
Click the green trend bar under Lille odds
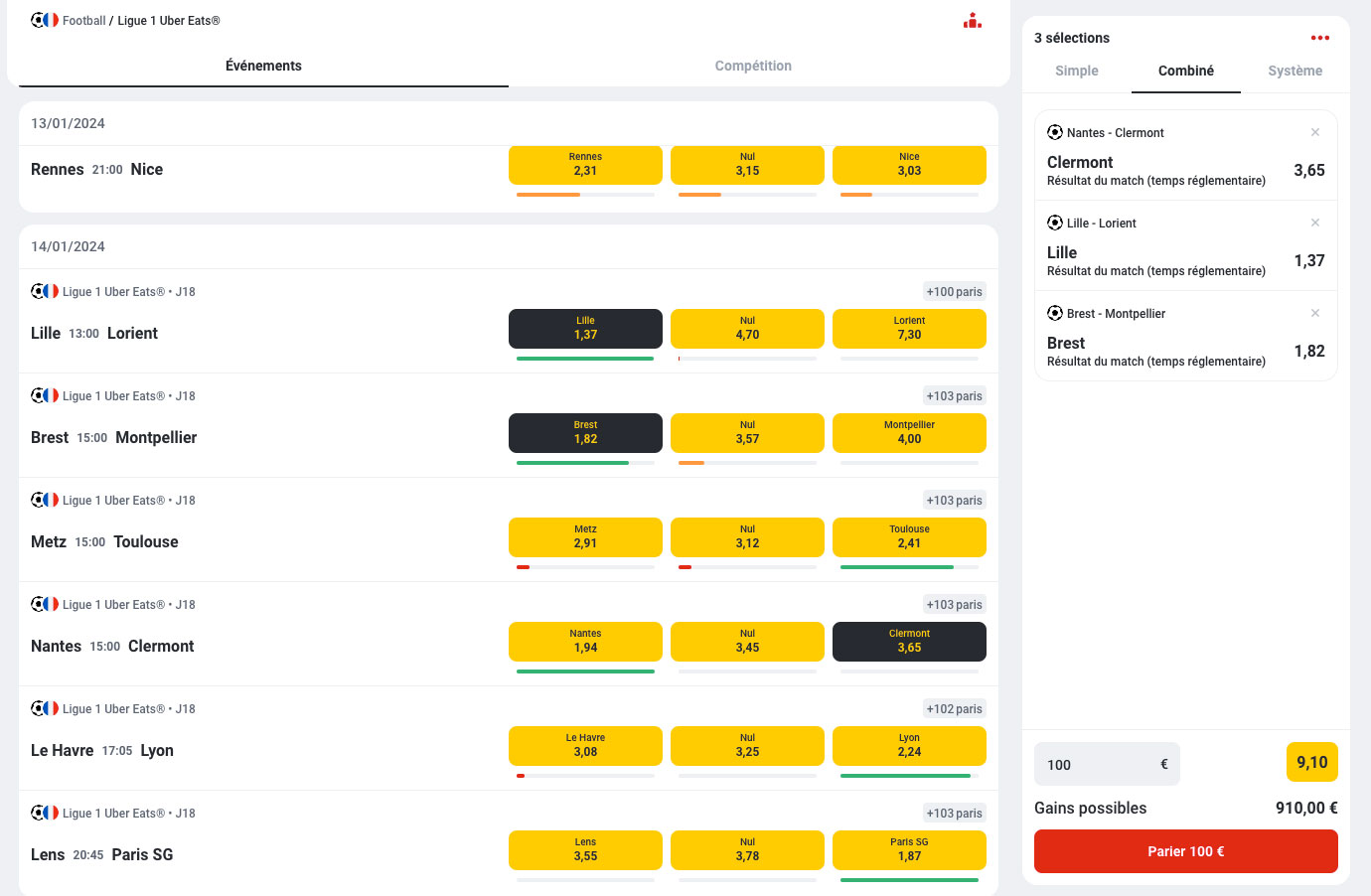coord(585,359)
